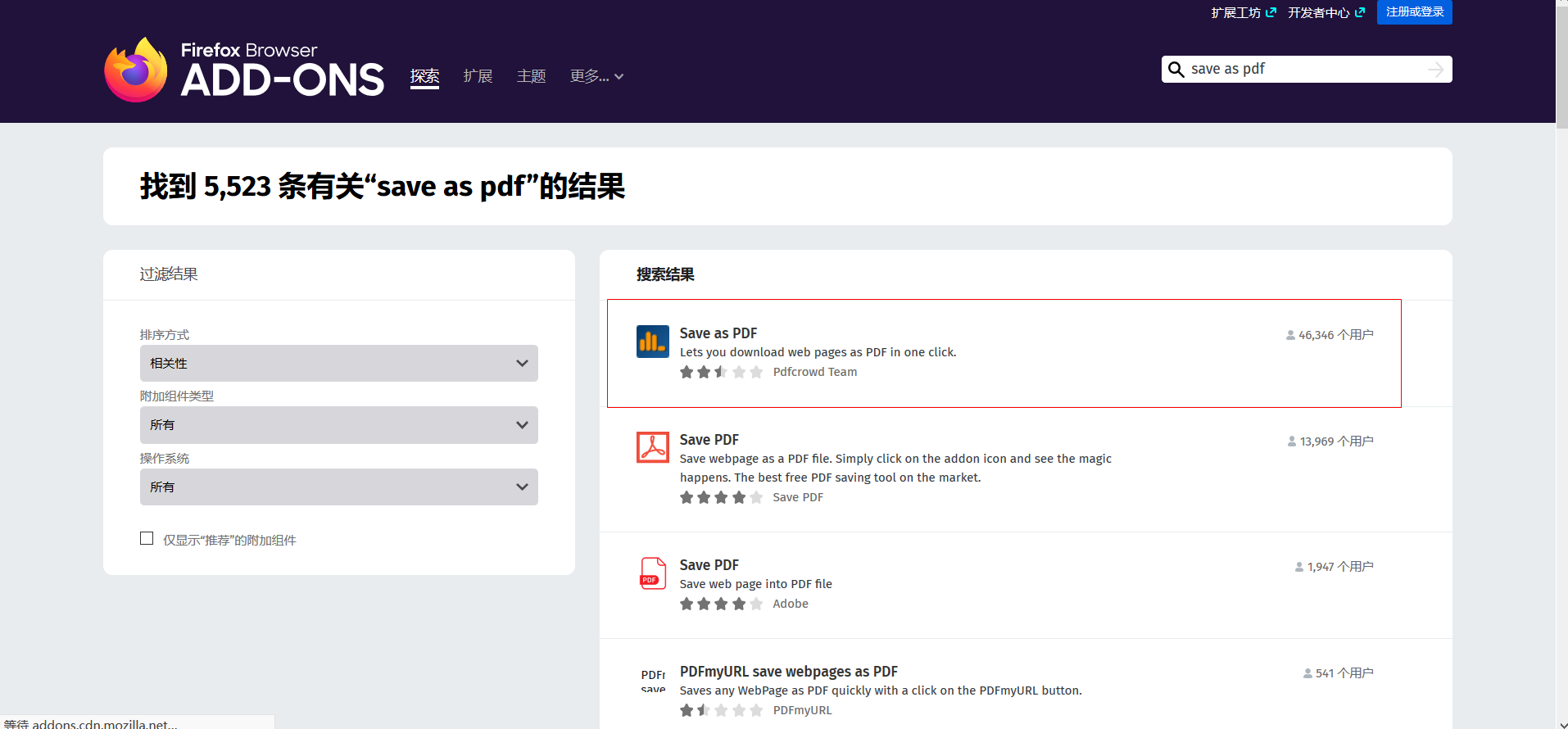Open the Save as PDF title link

(x=718, y=333)
